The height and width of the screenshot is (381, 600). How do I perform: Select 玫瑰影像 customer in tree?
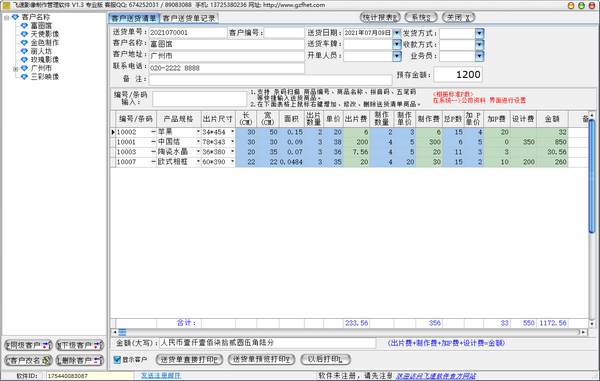45,60
